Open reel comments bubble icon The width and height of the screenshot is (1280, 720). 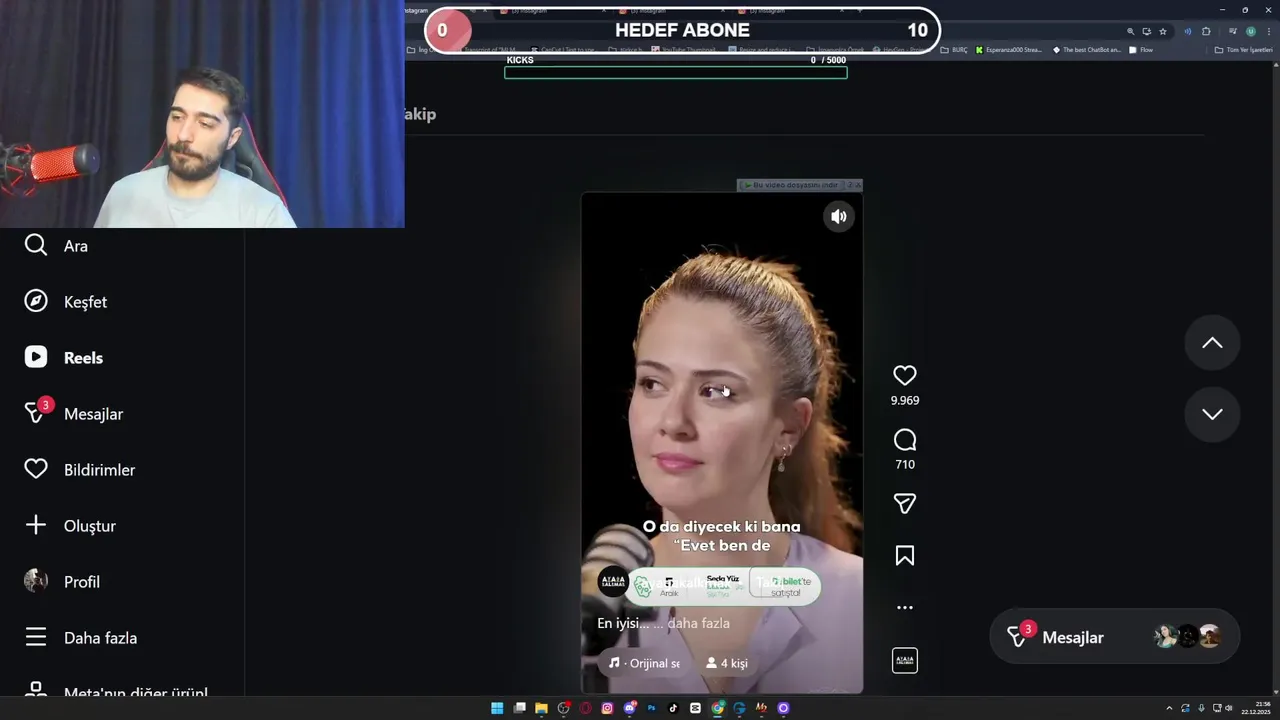pyautogui.click(x=905, y=440)
